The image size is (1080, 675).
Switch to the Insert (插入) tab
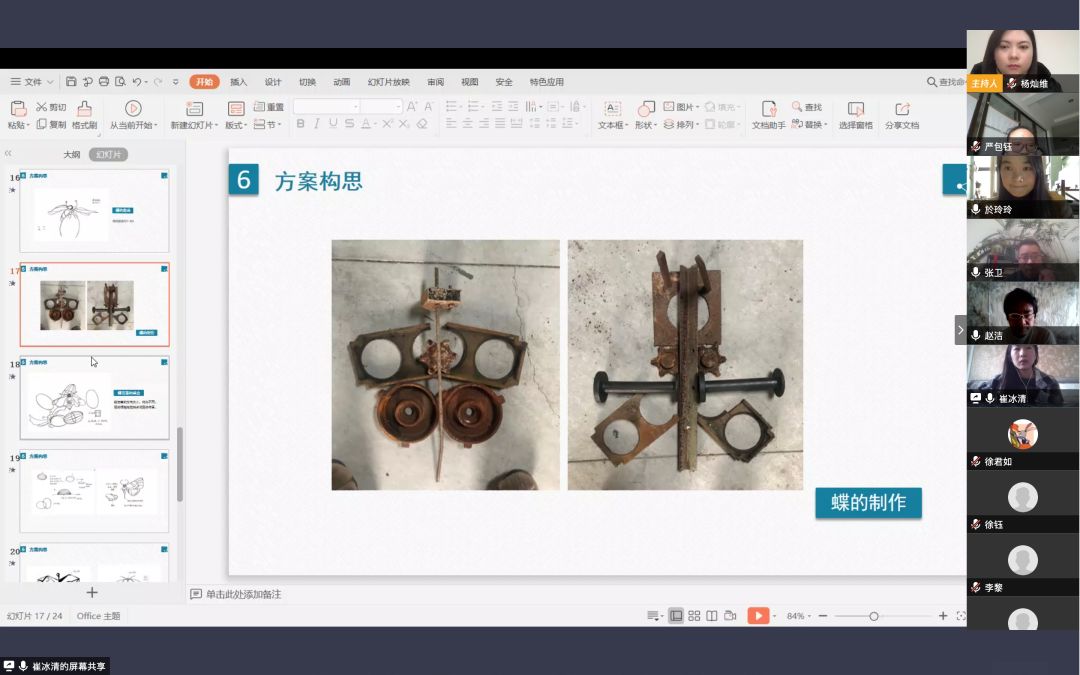[x=238, y=82]
